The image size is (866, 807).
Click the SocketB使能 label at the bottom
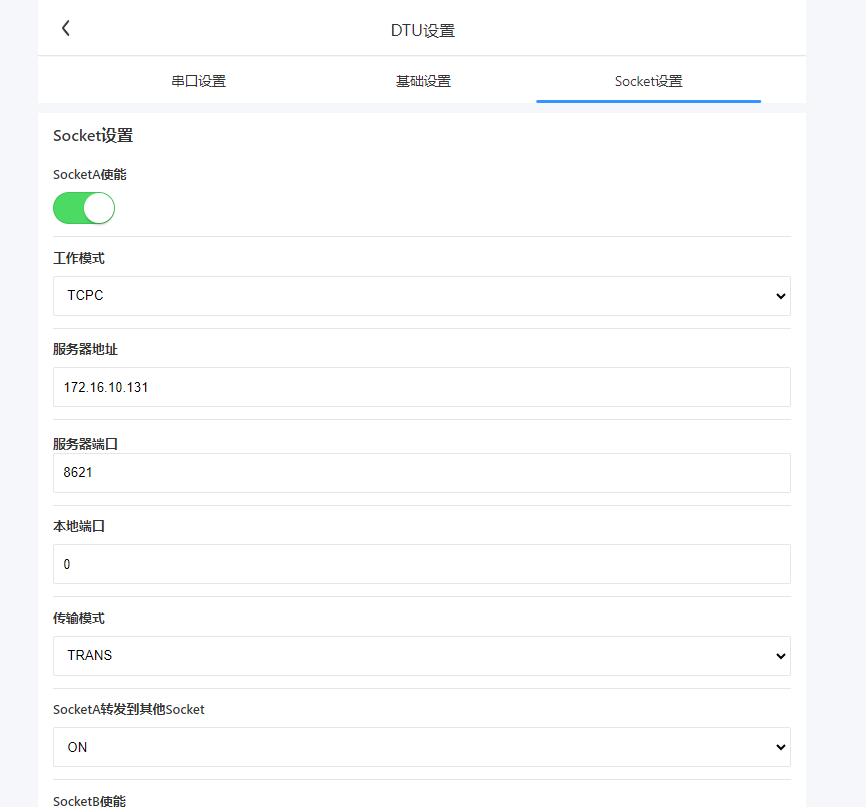[90, 800]
